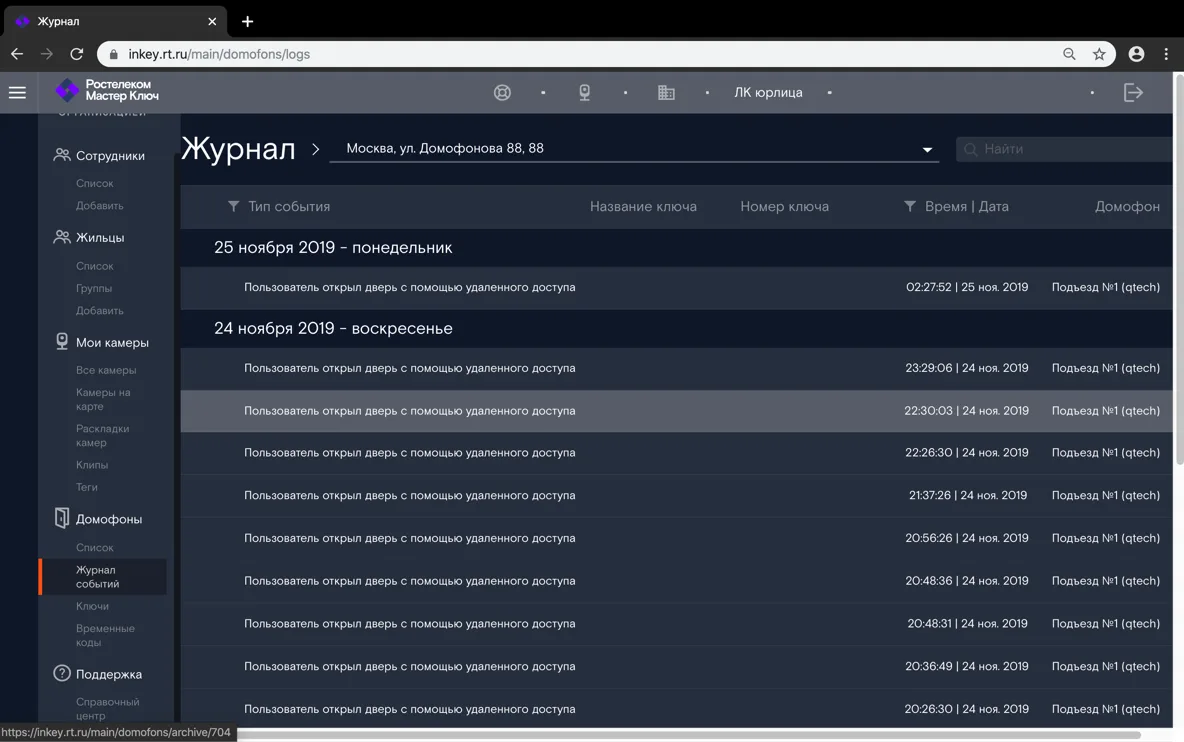Click the logout icon in header
The height and width of the screenshot is (742, 1184).
[x=1133, y=92]
